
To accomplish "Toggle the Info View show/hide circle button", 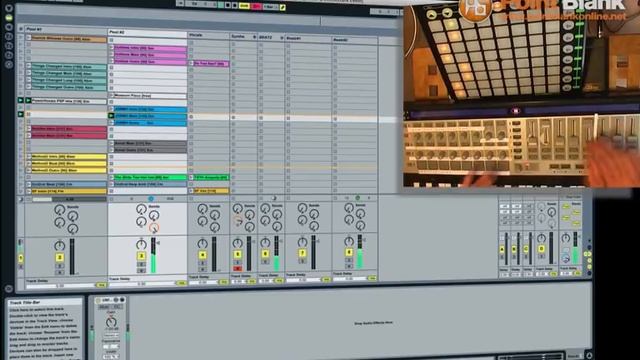I will [x=9, y=289].
